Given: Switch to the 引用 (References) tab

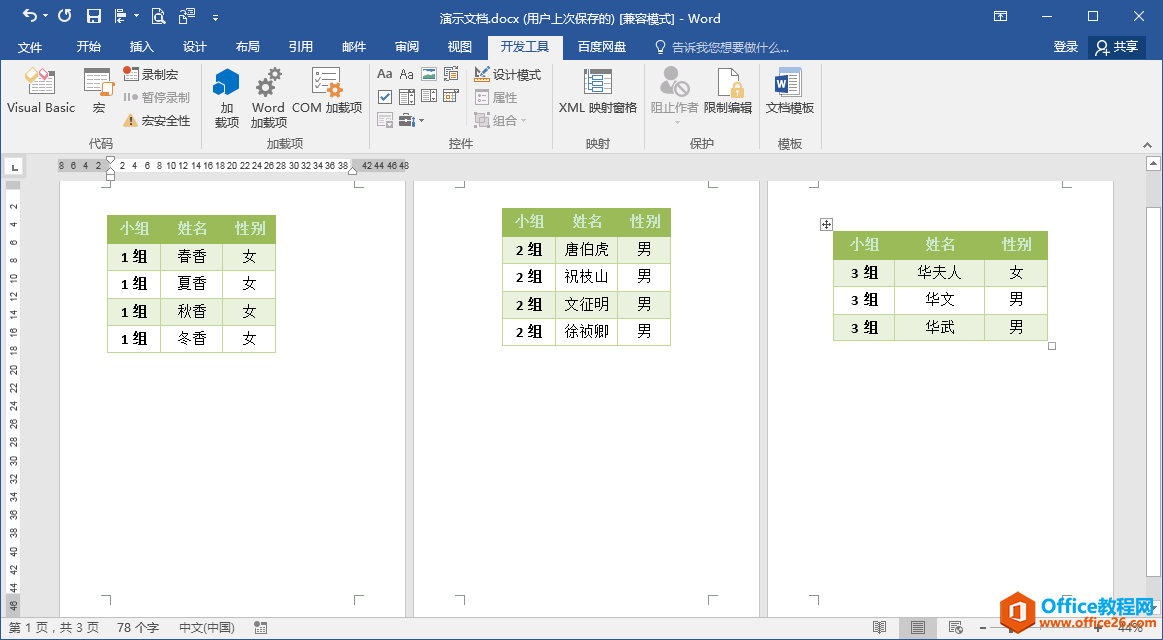Looking at the screenshot, I should [300, 47].
